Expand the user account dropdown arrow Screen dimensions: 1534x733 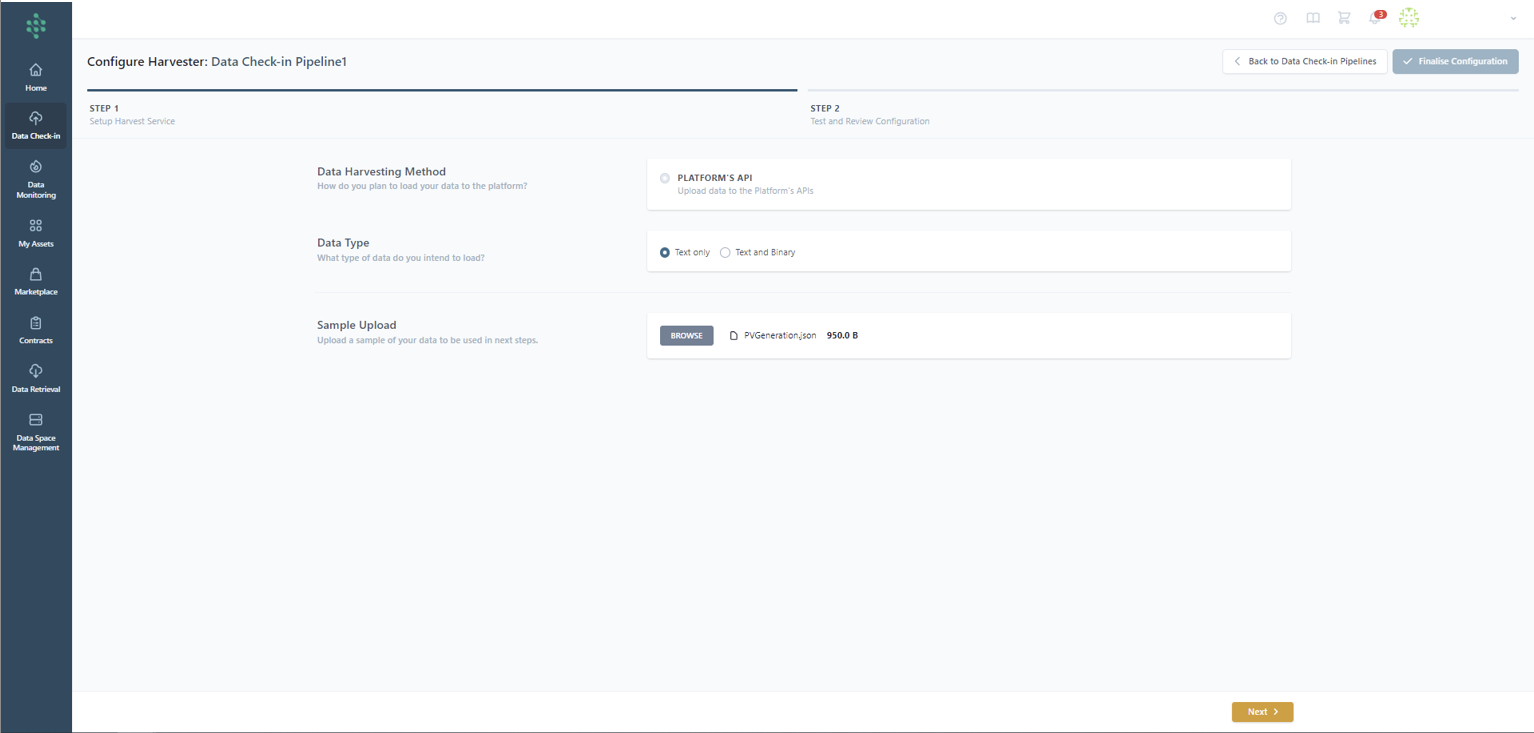point(1513,18)
